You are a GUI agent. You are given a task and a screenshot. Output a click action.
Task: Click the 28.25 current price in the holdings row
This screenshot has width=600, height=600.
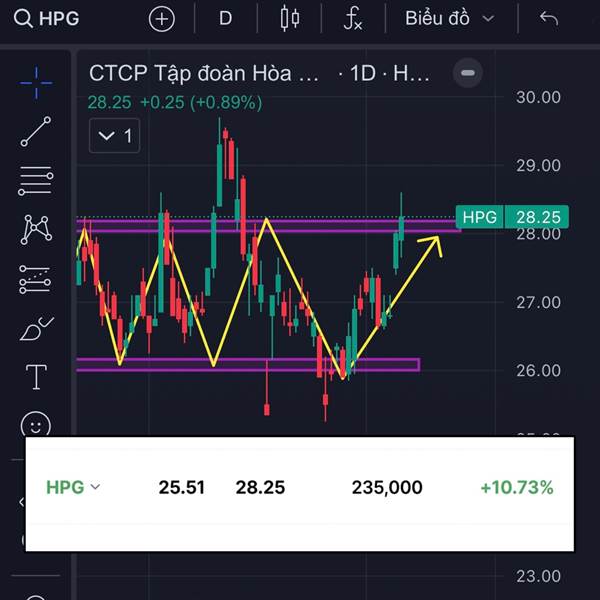coord(260,488)
